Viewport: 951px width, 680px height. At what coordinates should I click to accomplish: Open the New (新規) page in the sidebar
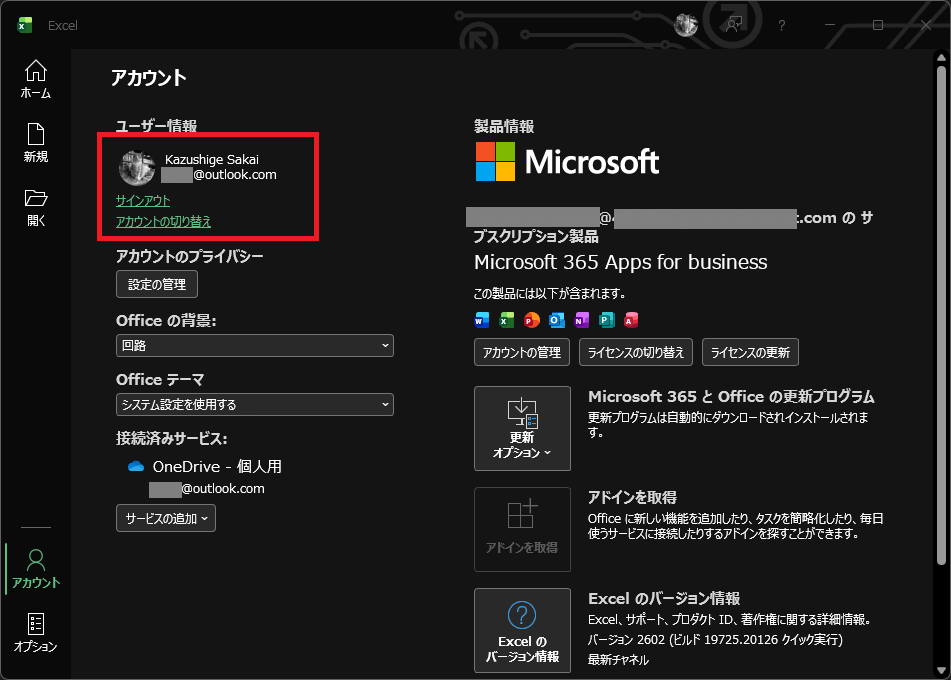(x=35, y=143)
